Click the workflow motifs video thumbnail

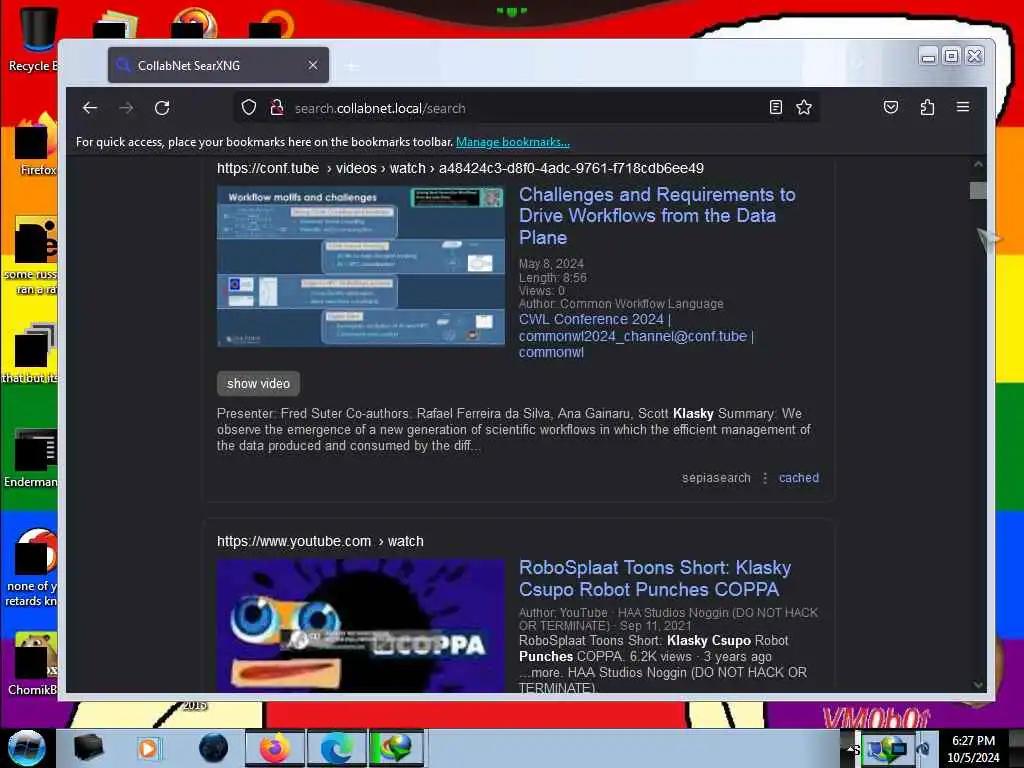[x=360, y=266]
